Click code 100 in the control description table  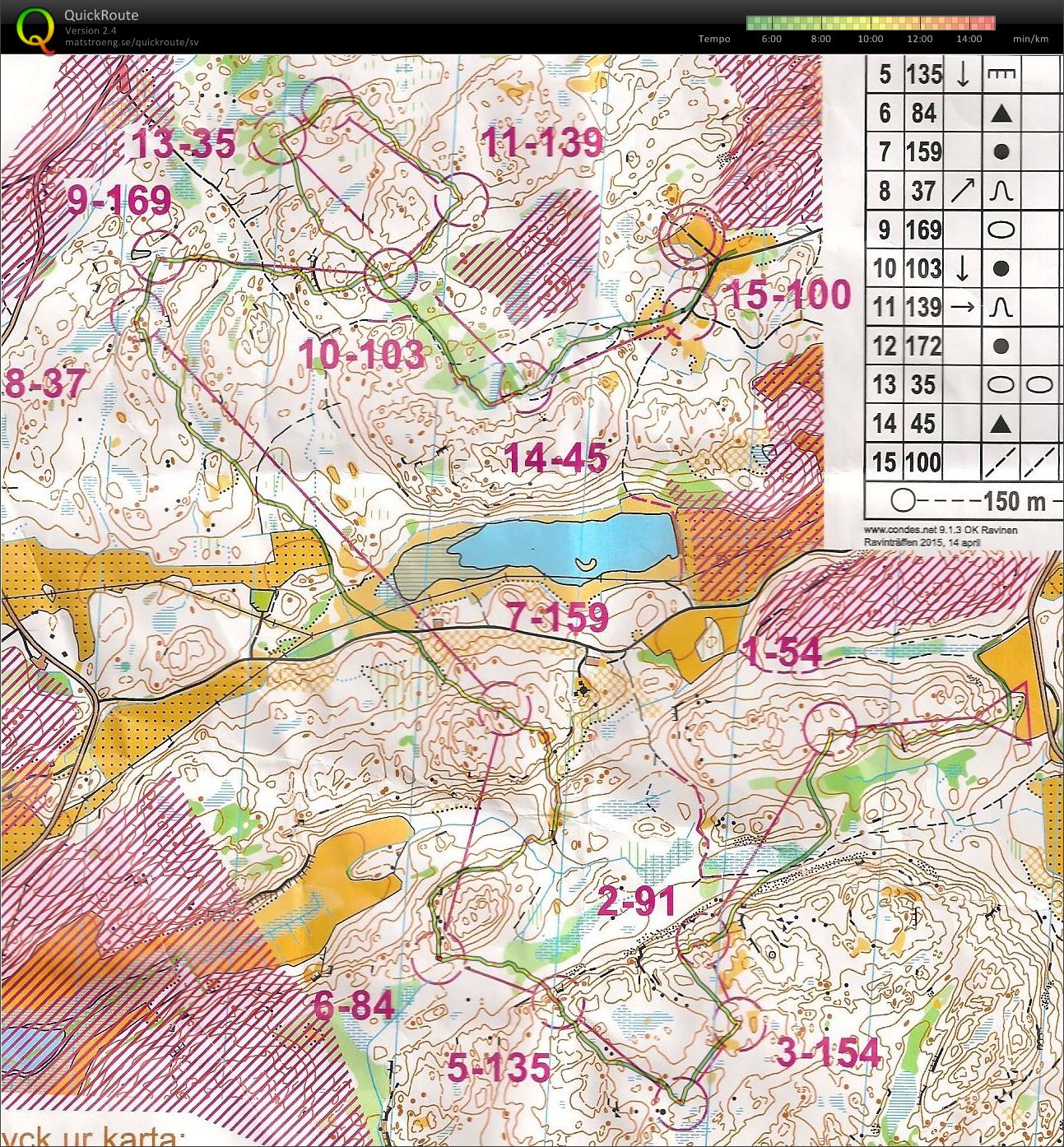coord(924,462)
